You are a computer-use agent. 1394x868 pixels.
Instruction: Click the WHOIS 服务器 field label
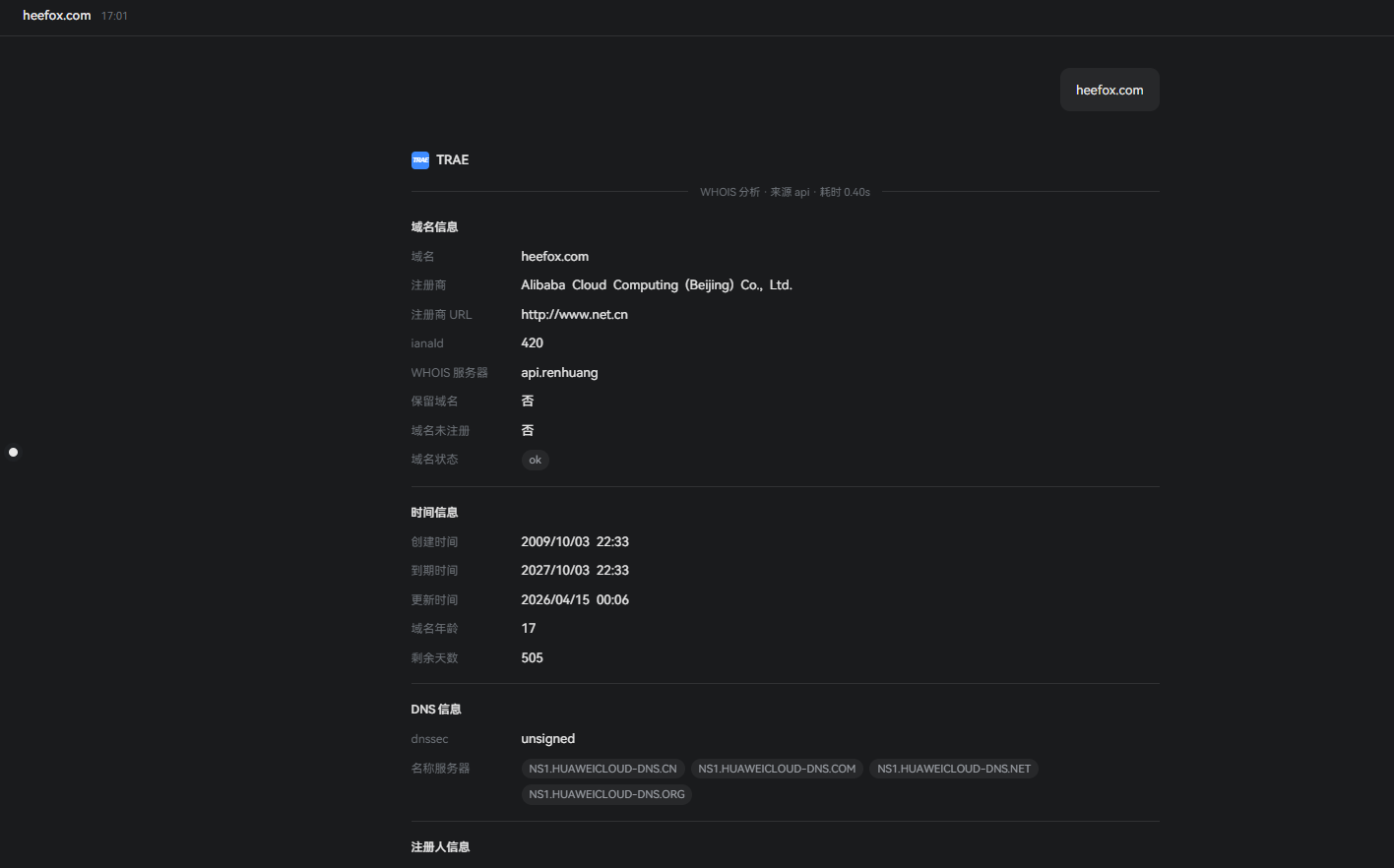coord(450,373)
